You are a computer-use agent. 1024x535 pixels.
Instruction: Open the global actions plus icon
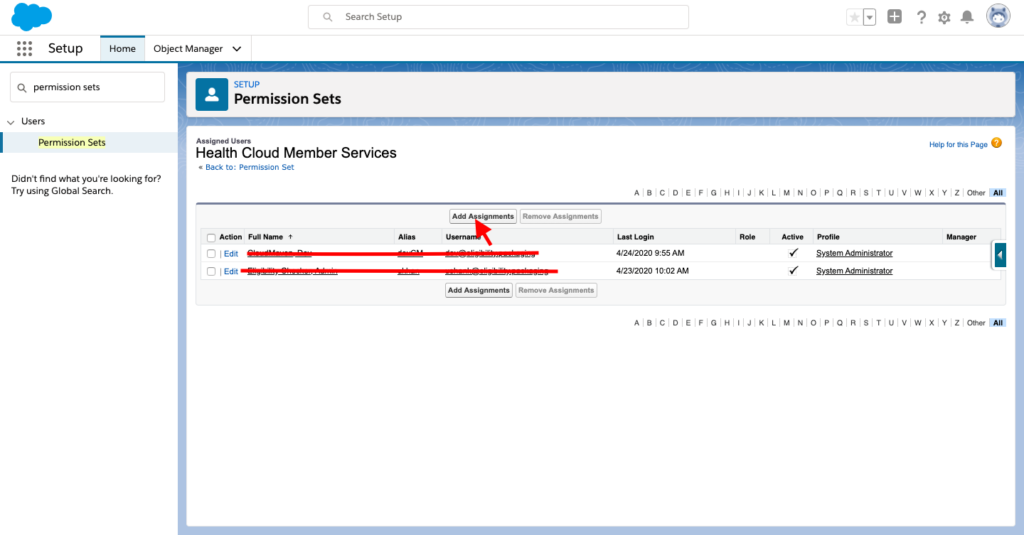[895, 17]
